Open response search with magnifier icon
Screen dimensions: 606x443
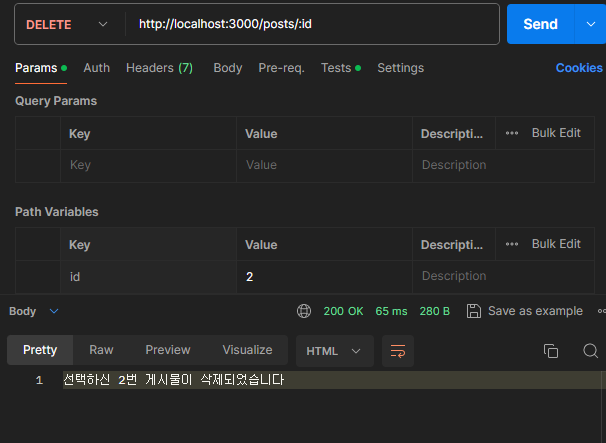[590, 351]
